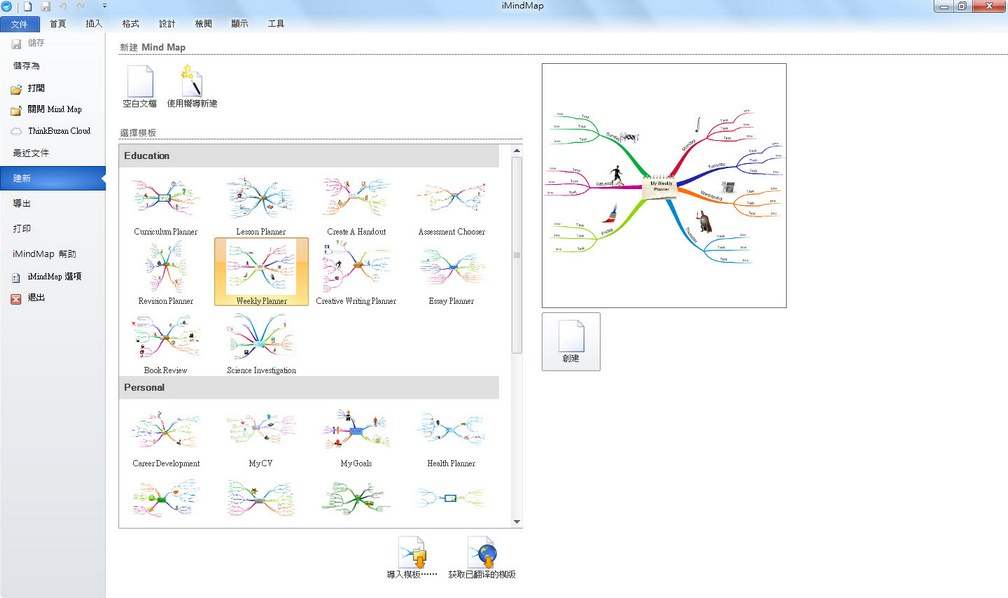This screenshot has height=598, width=1008.
Task: Open the 工具 ribbon tab
Action: click(276, 24)
